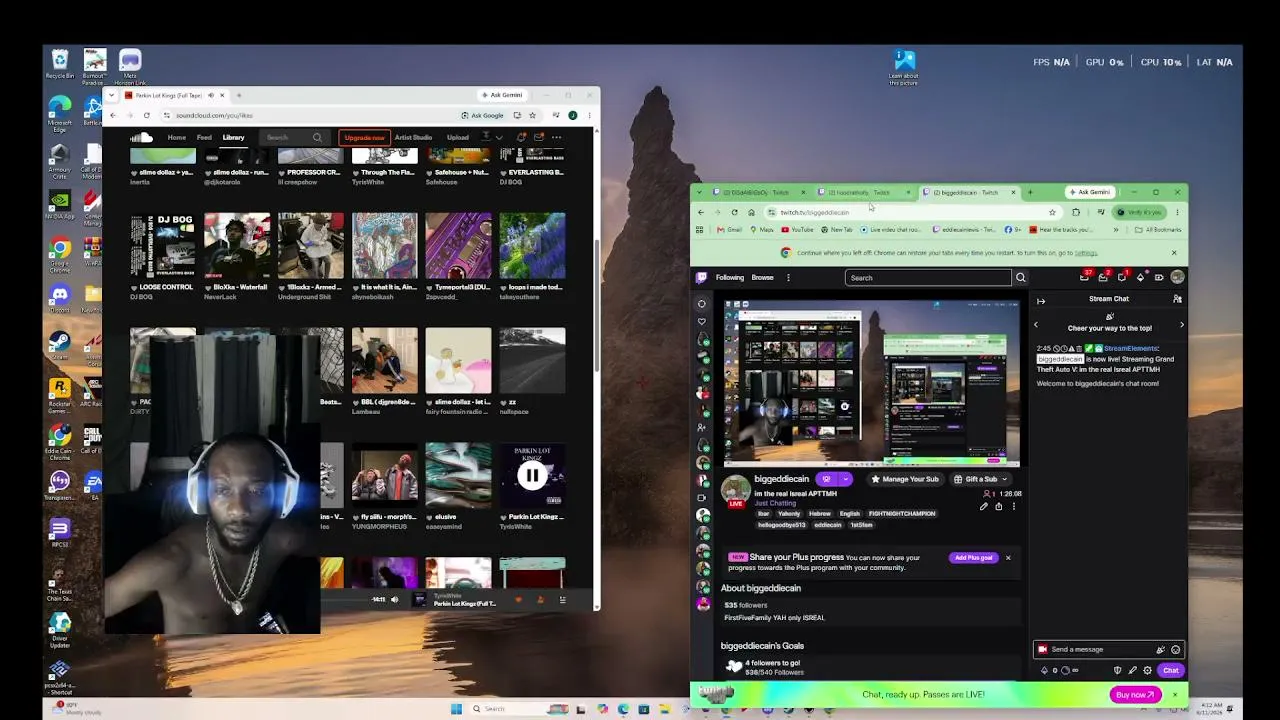The image size is (1280, 720).
Task: Open Settings link in Chrome restore notice
Action: (1086, 253)
